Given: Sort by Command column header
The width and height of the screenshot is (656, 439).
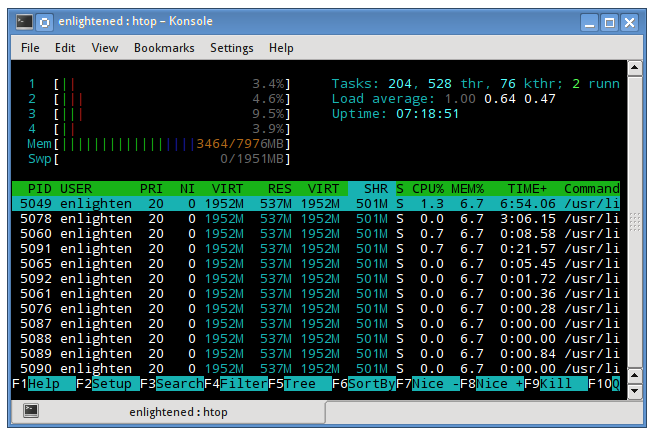Looking at the screenshot, I should coord(592,189).
